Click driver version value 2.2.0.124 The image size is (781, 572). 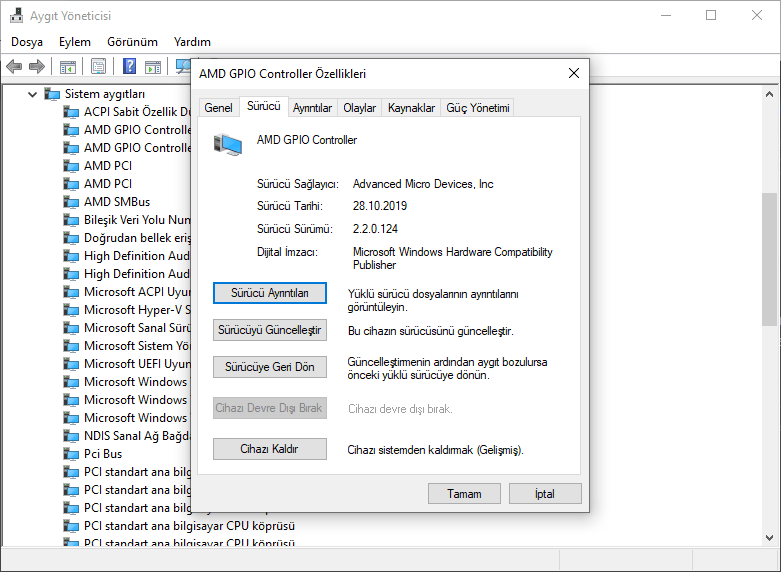(376, 229)
